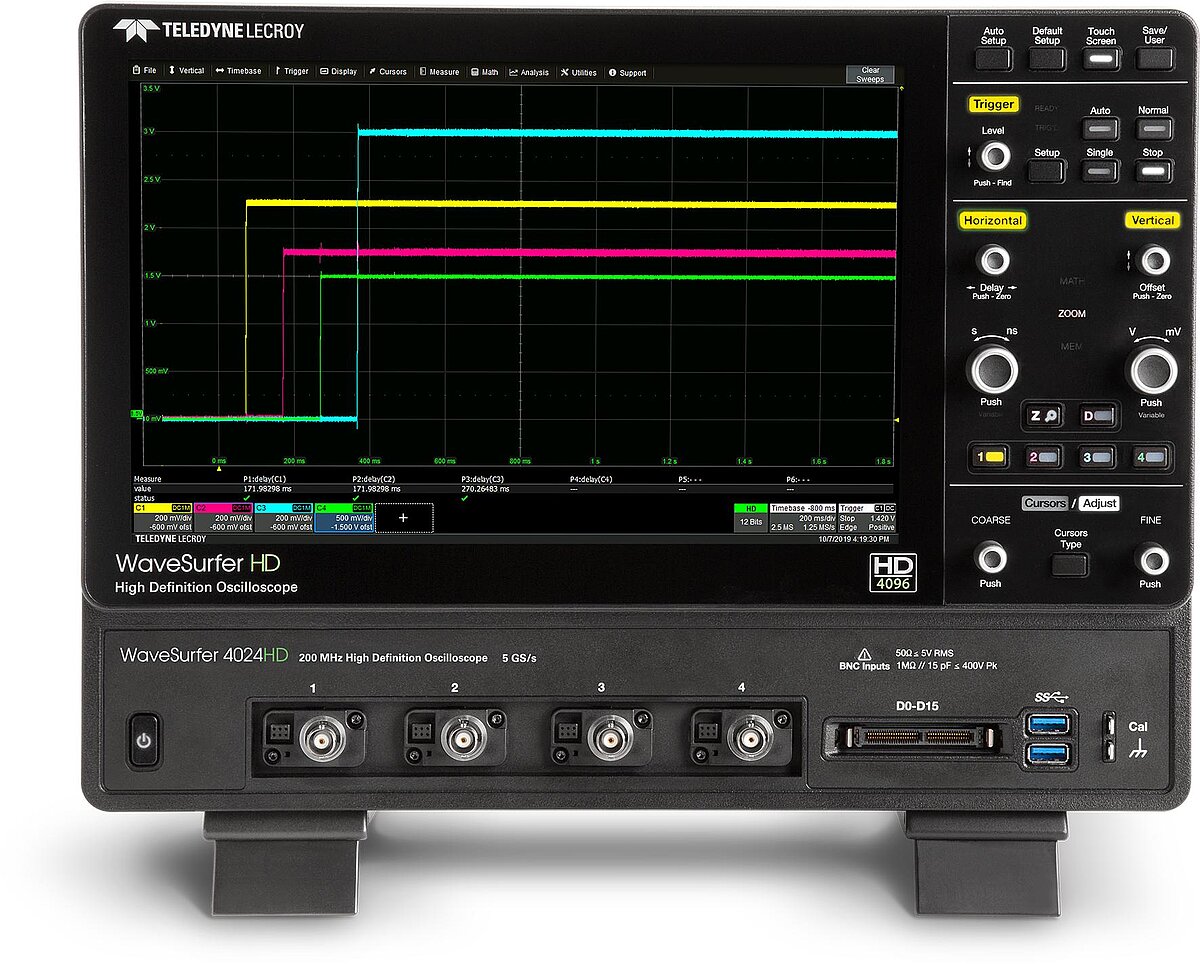The image size is (1200, 964).
Task: Select the yellow C1 channel descriptor box
Action: [162, 518]
